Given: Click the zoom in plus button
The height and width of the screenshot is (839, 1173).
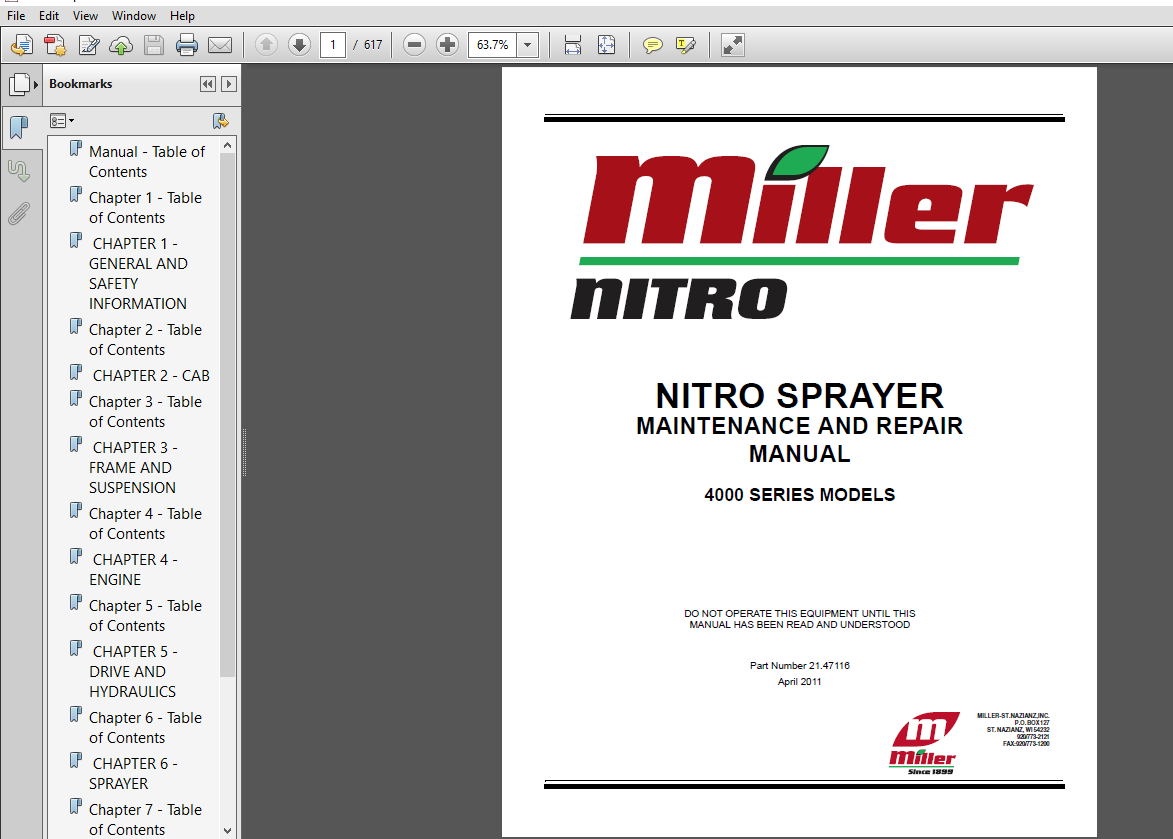Looking at the screenshot, I should (447, 45).
